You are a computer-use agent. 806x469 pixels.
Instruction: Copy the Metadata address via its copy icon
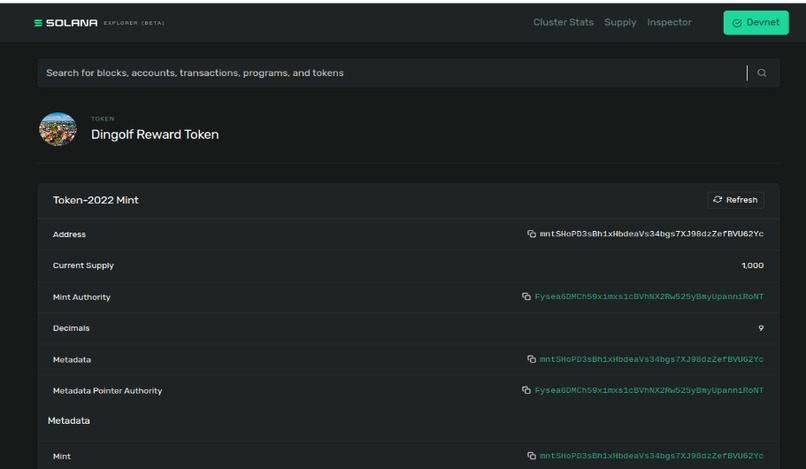click(532, 359)
